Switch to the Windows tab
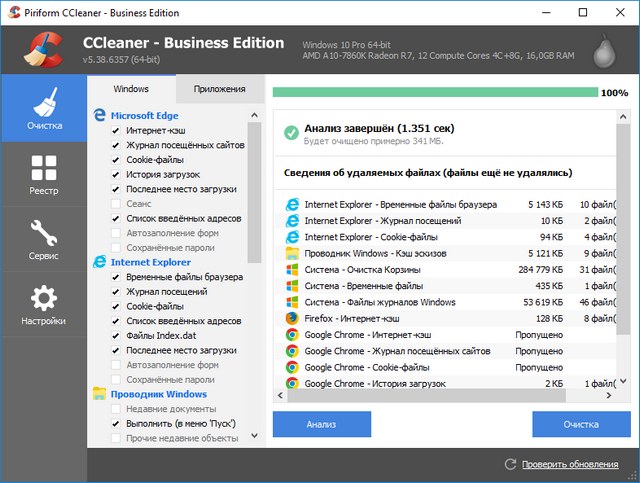The height and width of the screenshot is (483, 640). click(131, 89)
